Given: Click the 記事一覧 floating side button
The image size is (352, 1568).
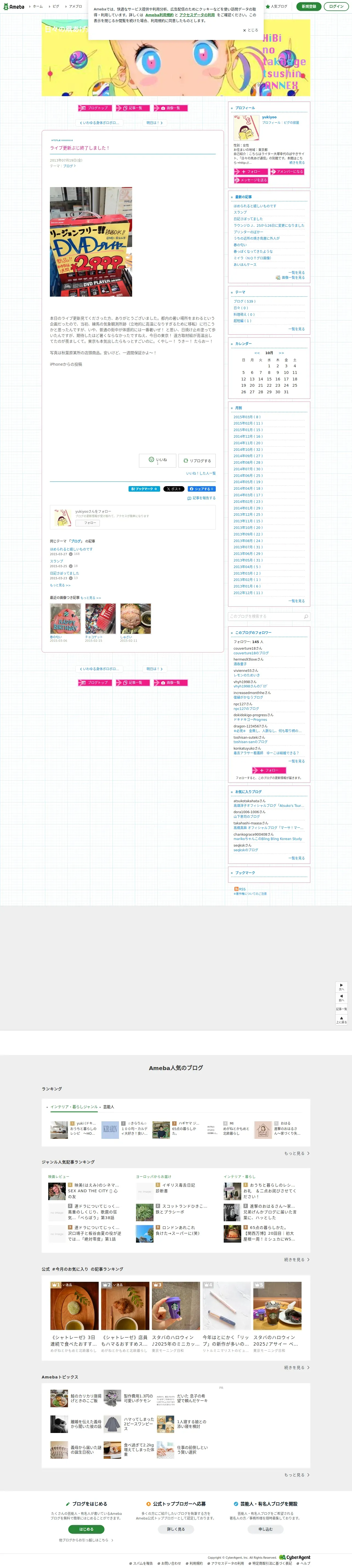Looking at the screenshot, I should (342, 1009).
